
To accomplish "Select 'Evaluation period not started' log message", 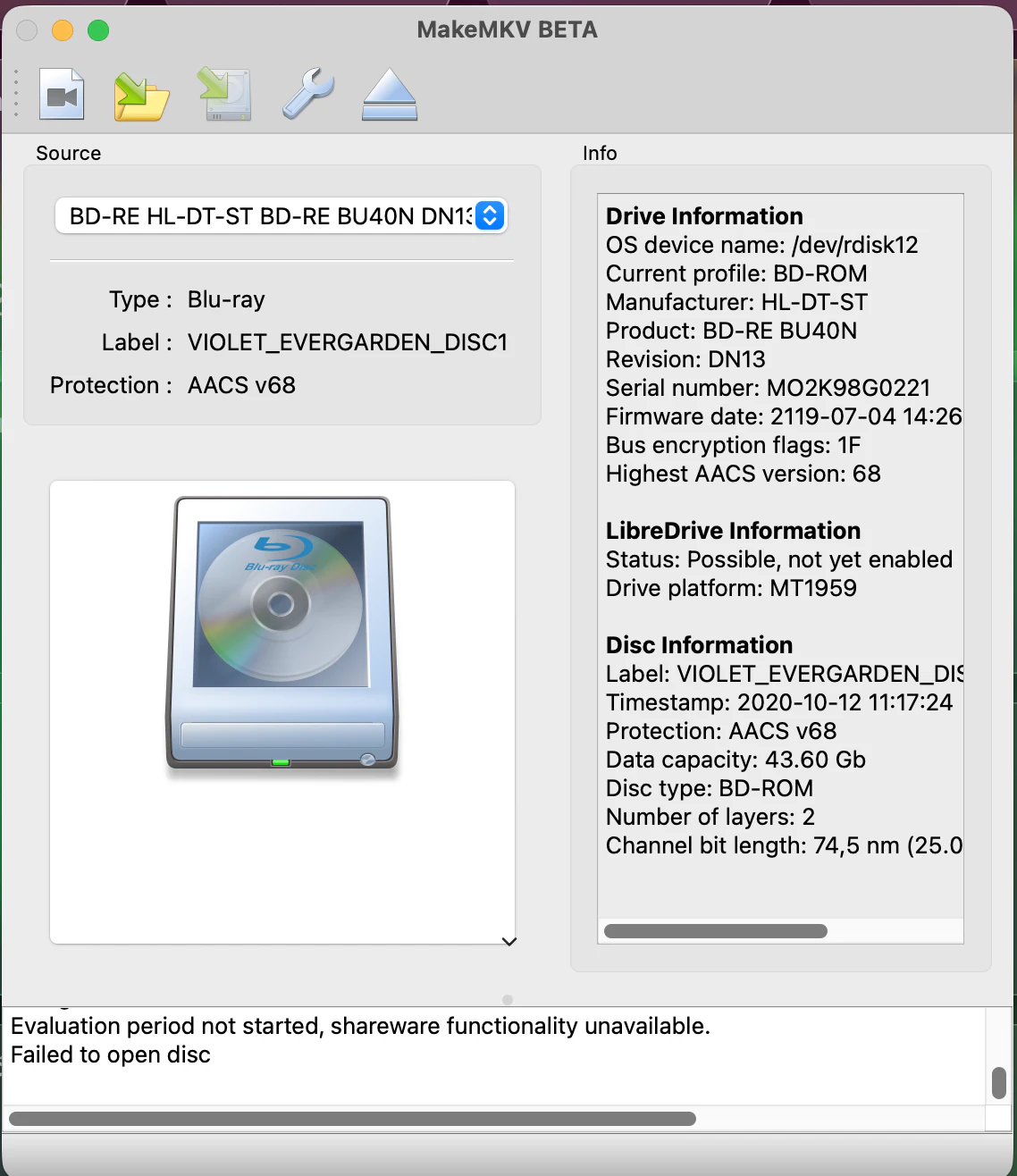I will click(x=360, y=1026).
